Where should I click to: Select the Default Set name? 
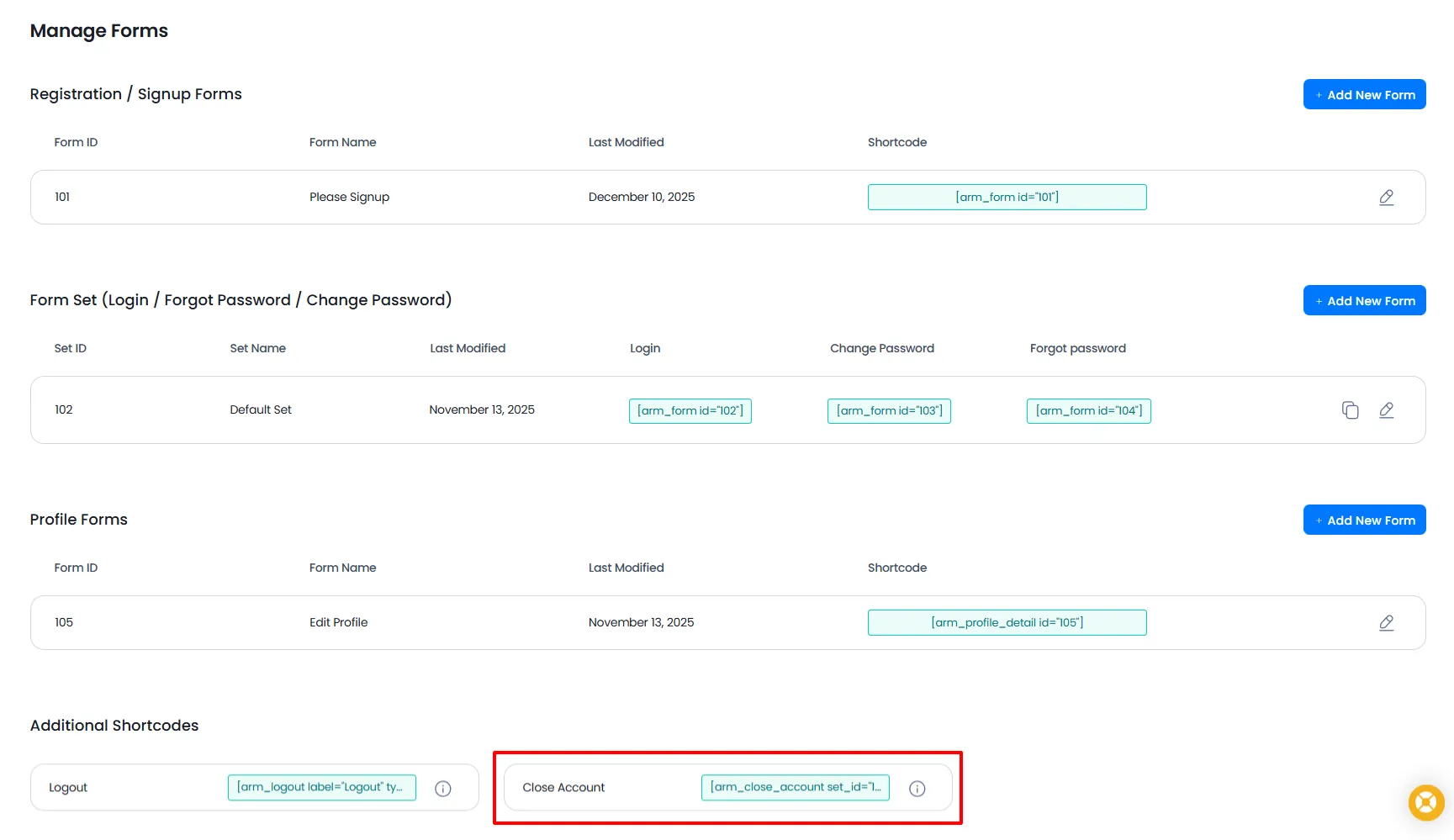coord(261,410)
